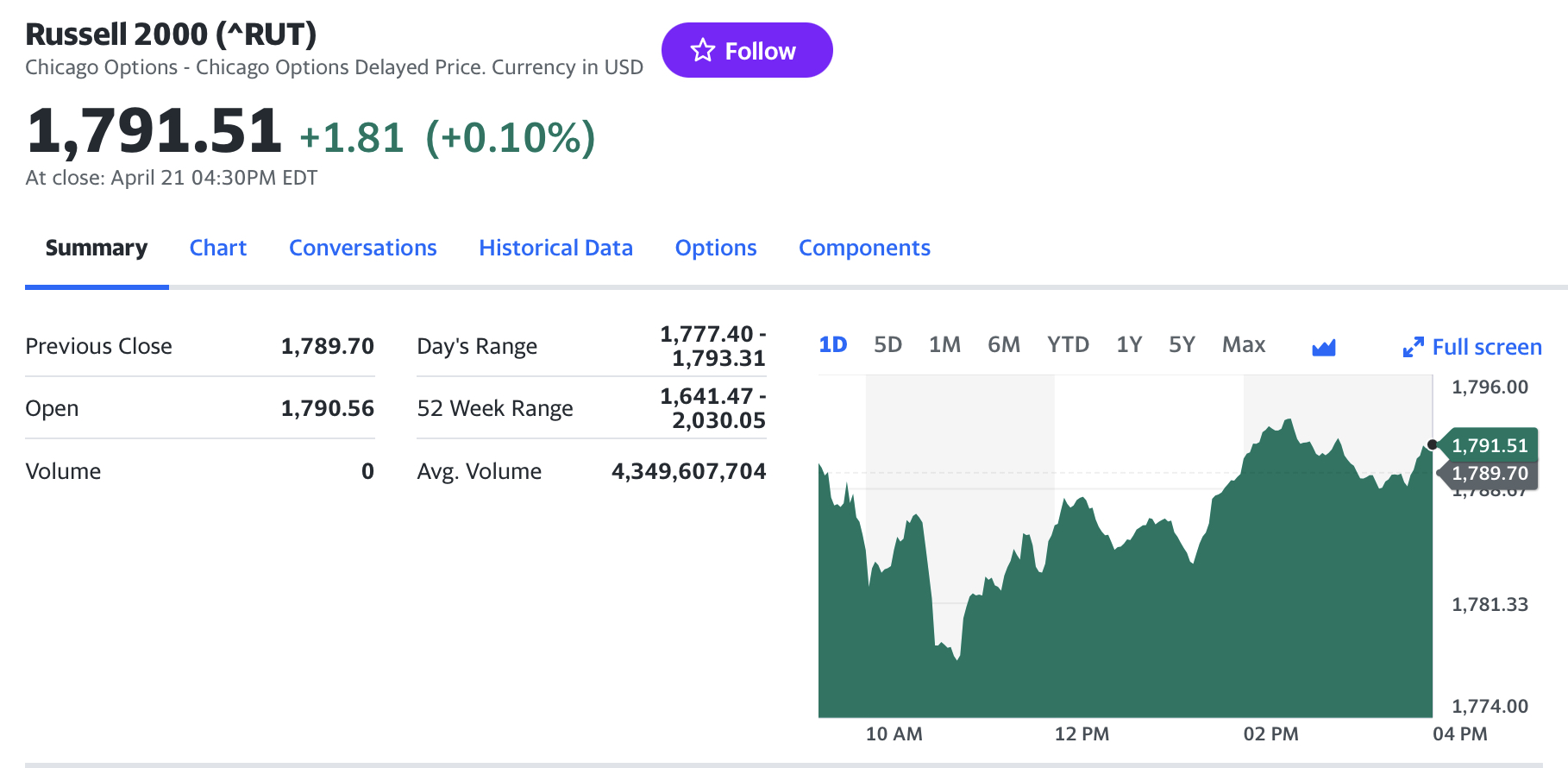Screen dimensions: 1568x768
Task: Select the YTD chart range
Action: coord(1069,345)
